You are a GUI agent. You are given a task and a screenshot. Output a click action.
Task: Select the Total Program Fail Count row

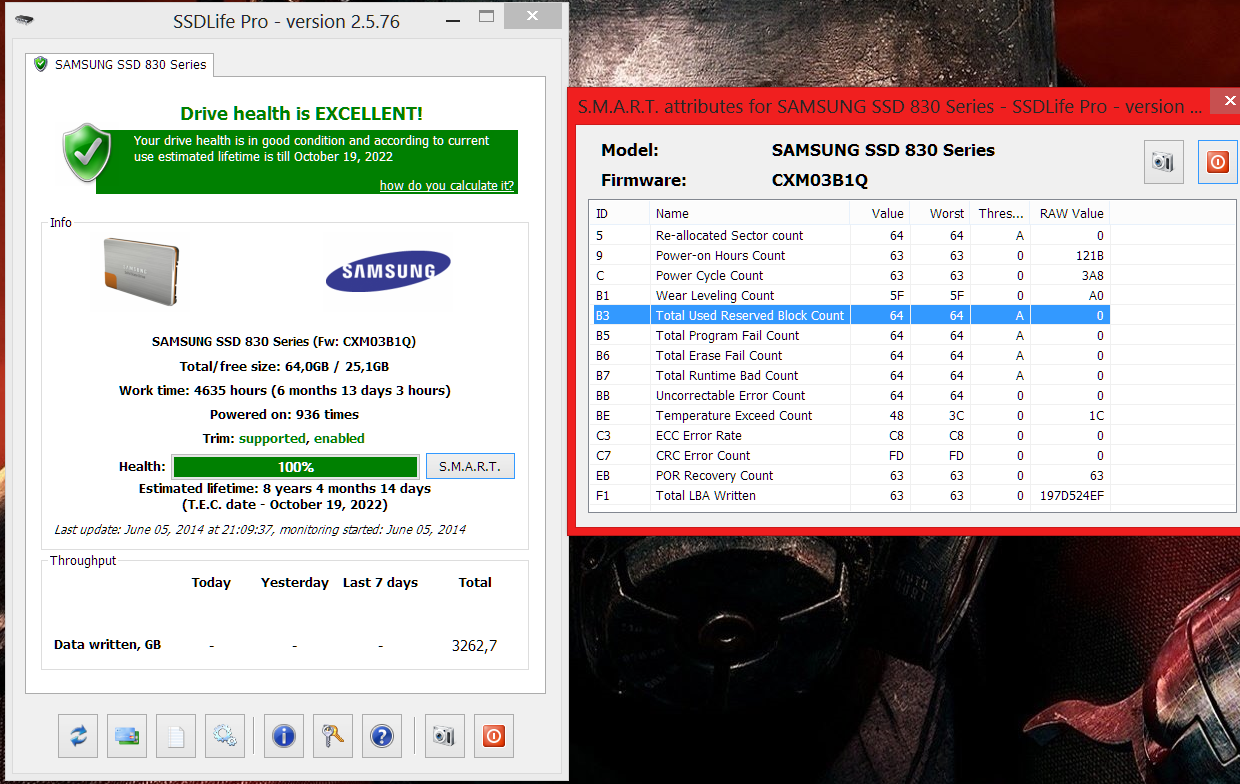tap(850, 335)
